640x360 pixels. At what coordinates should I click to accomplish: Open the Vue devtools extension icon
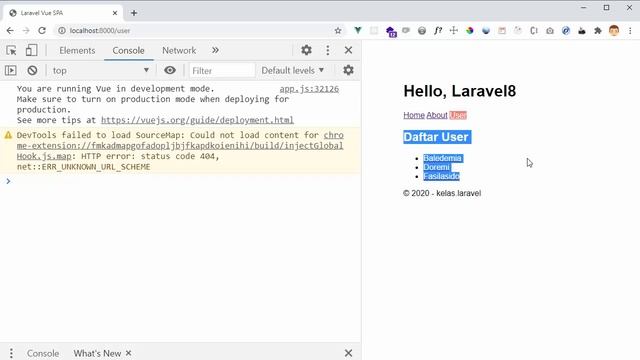click(x=358, y=31)
